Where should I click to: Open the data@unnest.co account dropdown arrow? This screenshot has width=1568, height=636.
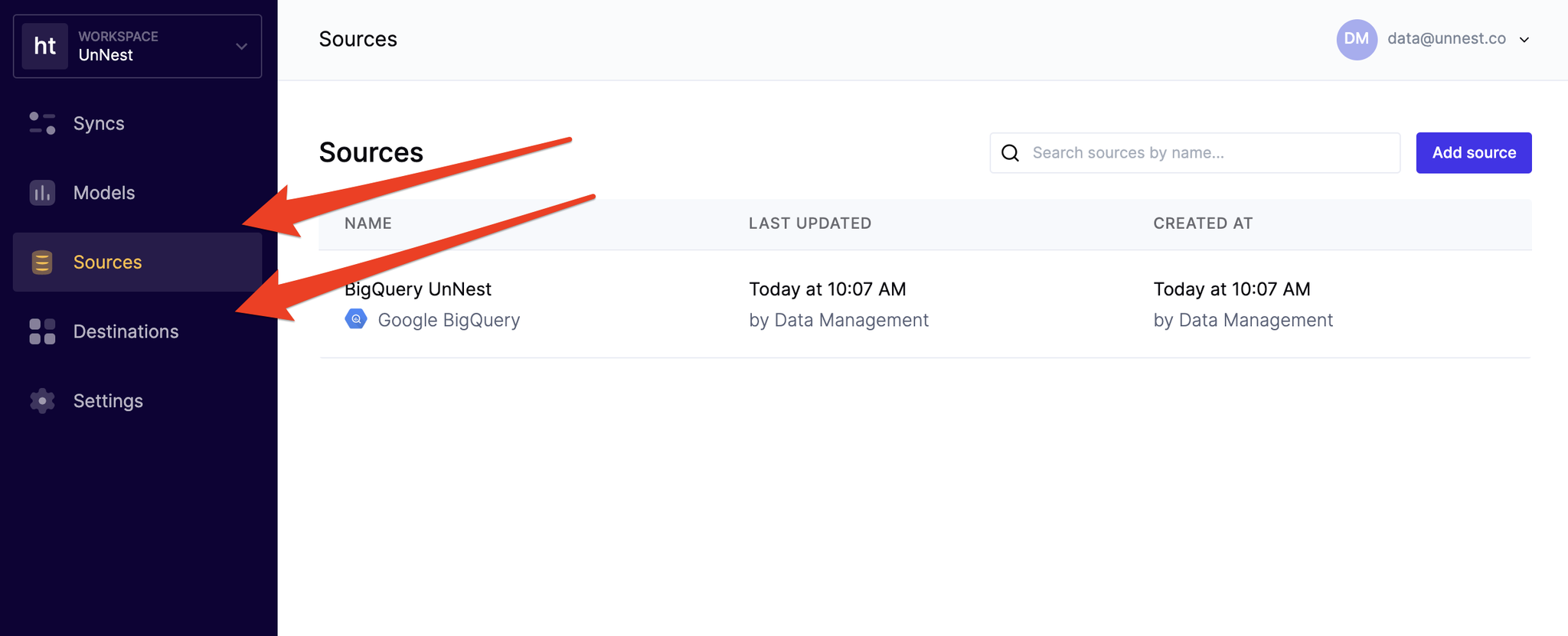coord(1524,40)
